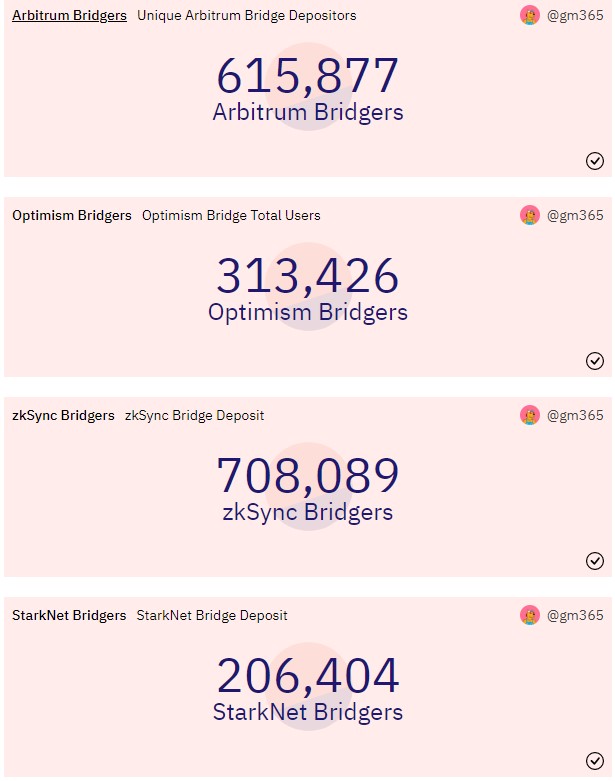Click the gm365 avatar on StarkNet card
This screenshot has width=615, height=781.
(x=530, y=615)
